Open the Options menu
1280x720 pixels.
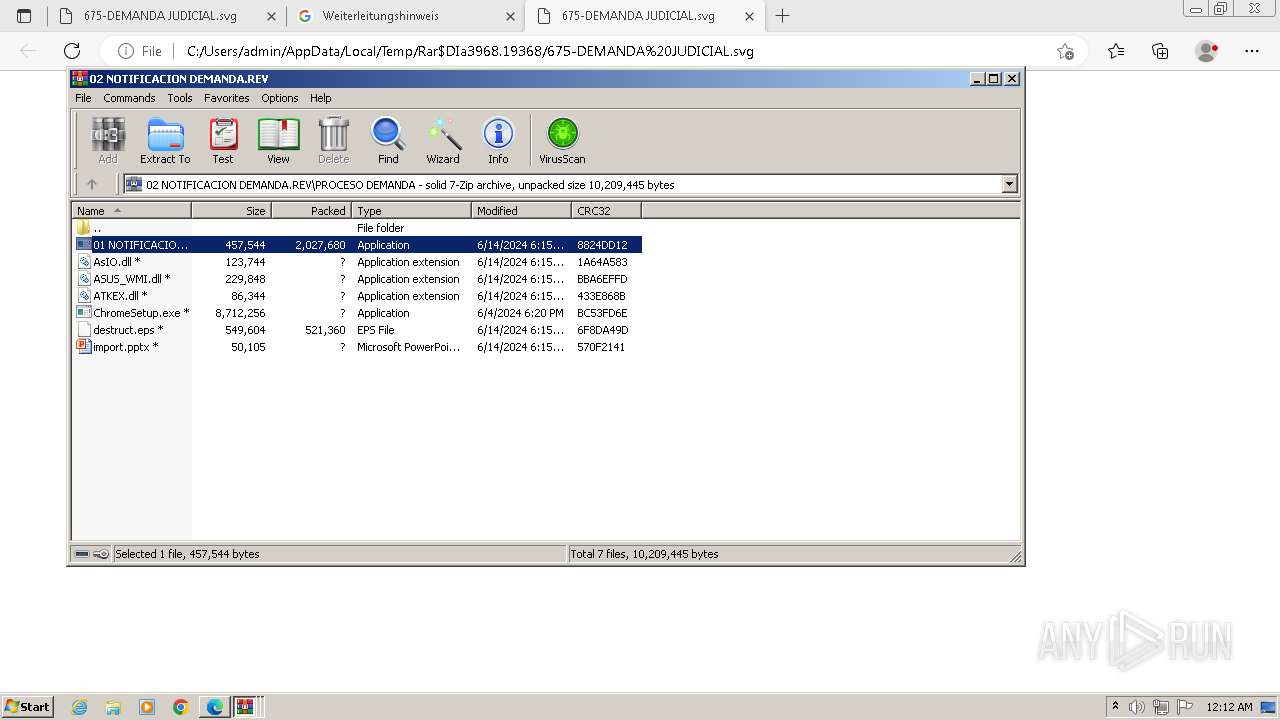(x=280, y=98)
